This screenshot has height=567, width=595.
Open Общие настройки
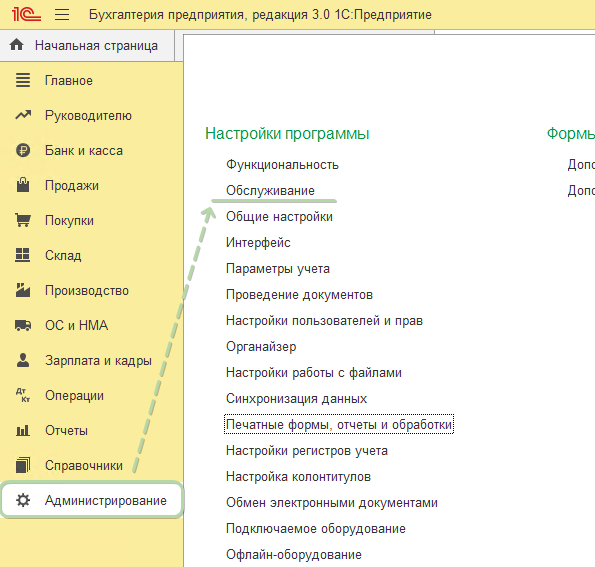[x=279, y=217]
